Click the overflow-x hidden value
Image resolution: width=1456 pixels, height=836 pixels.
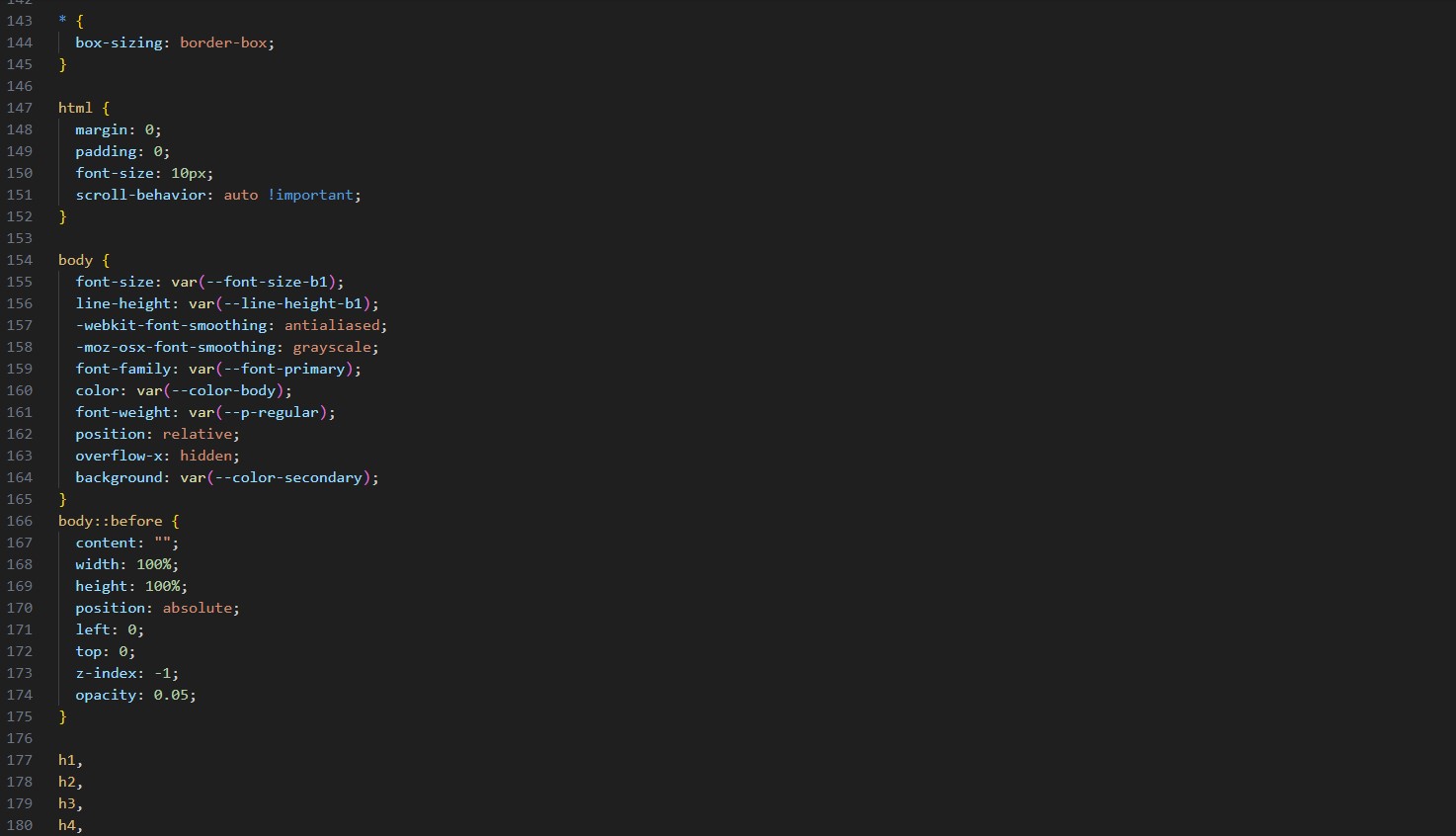pos(205,456)
